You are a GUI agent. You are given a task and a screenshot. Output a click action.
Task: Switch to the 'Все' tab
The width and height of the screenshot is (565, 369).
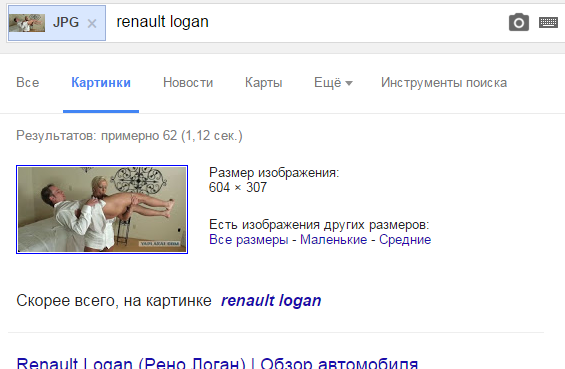point(28,83)
